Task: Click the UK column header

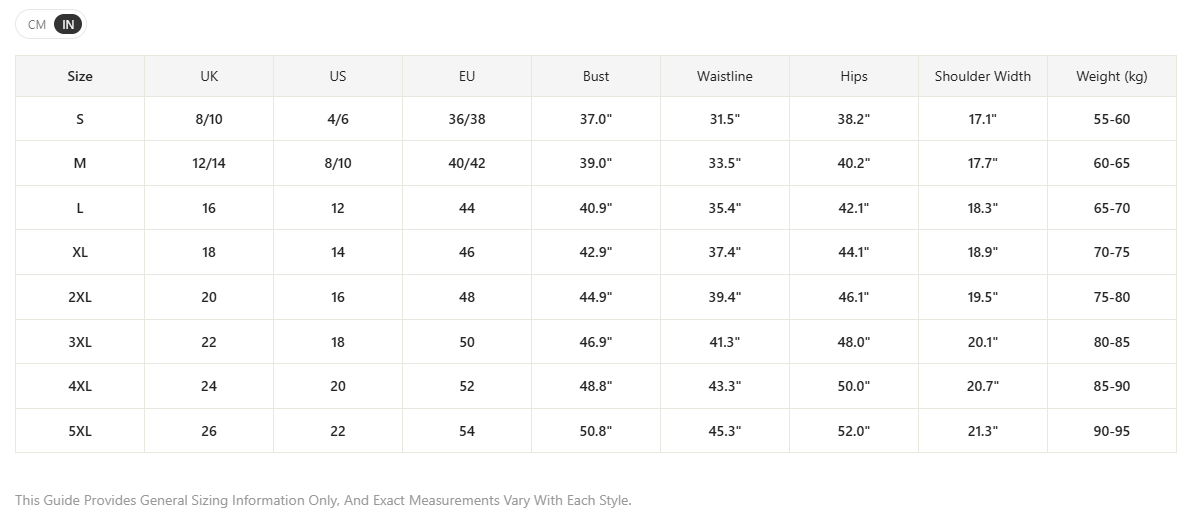Action: point(209,76)
